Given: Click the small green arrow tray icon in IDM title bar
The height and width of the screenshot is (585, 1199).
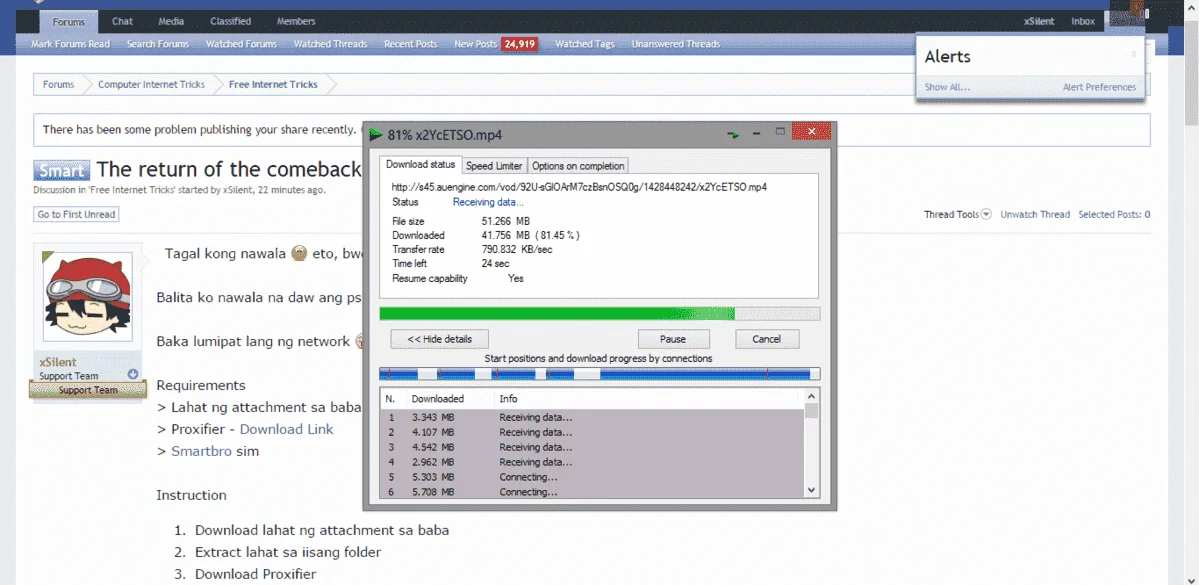Looking at the screenshot, I should [733, 135].
